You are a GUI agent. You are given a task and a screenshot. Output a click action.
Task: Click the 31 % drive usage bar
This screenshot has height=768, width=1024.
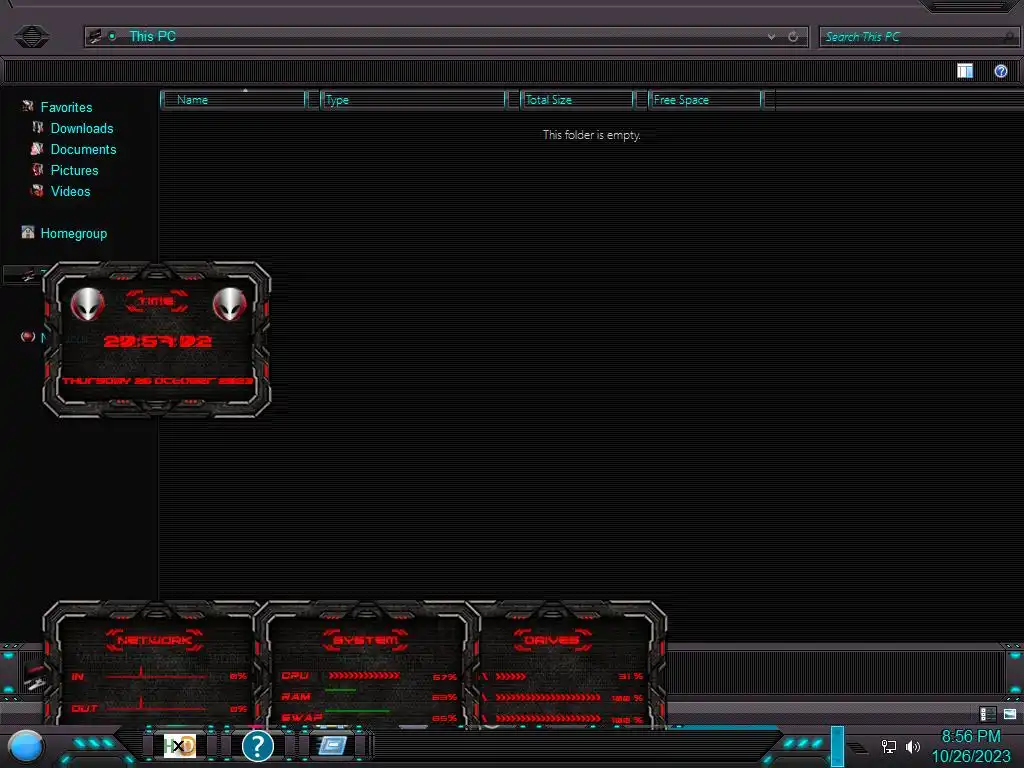511,677
